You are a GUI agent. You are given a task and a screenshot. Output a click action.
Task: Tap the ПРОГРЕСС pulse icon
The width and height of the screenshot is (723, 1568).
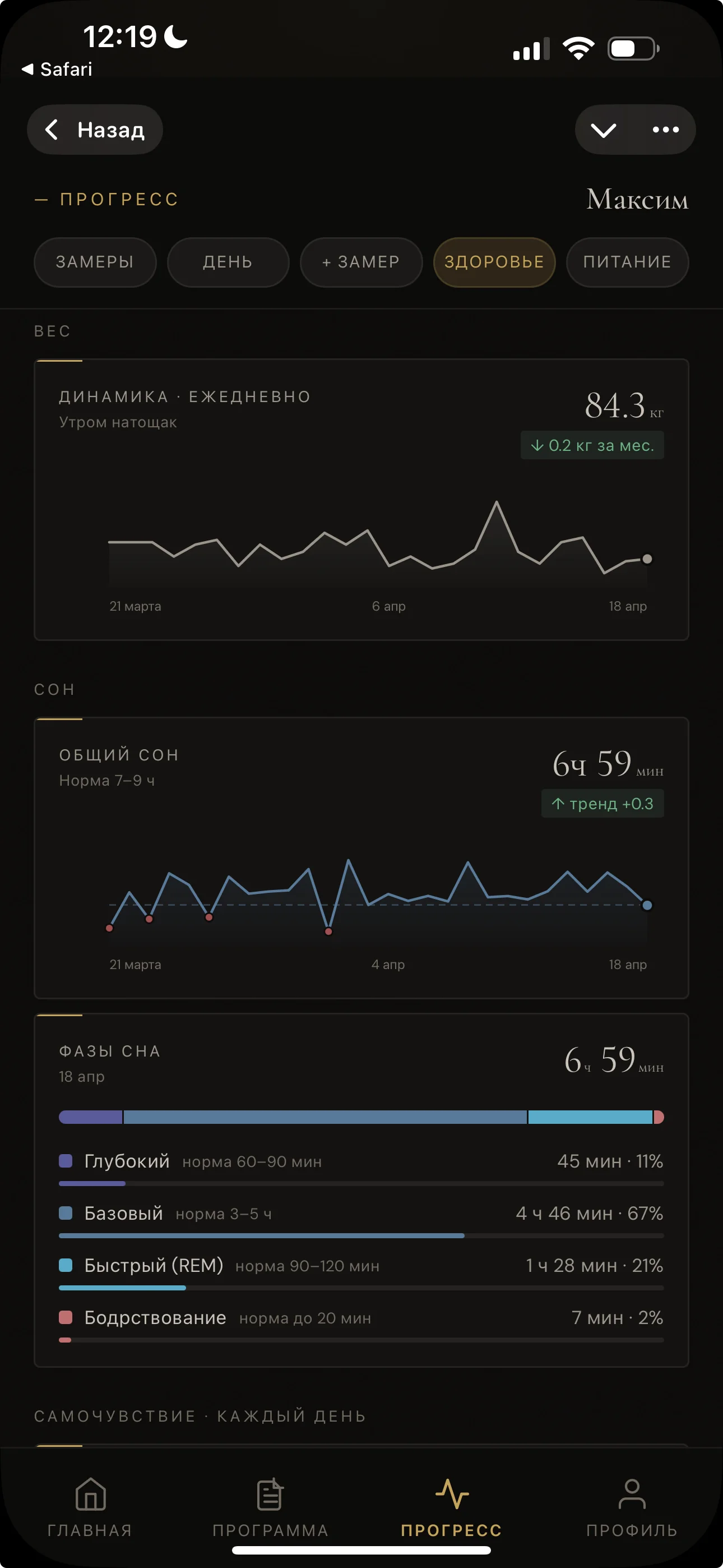point(451,1494)
